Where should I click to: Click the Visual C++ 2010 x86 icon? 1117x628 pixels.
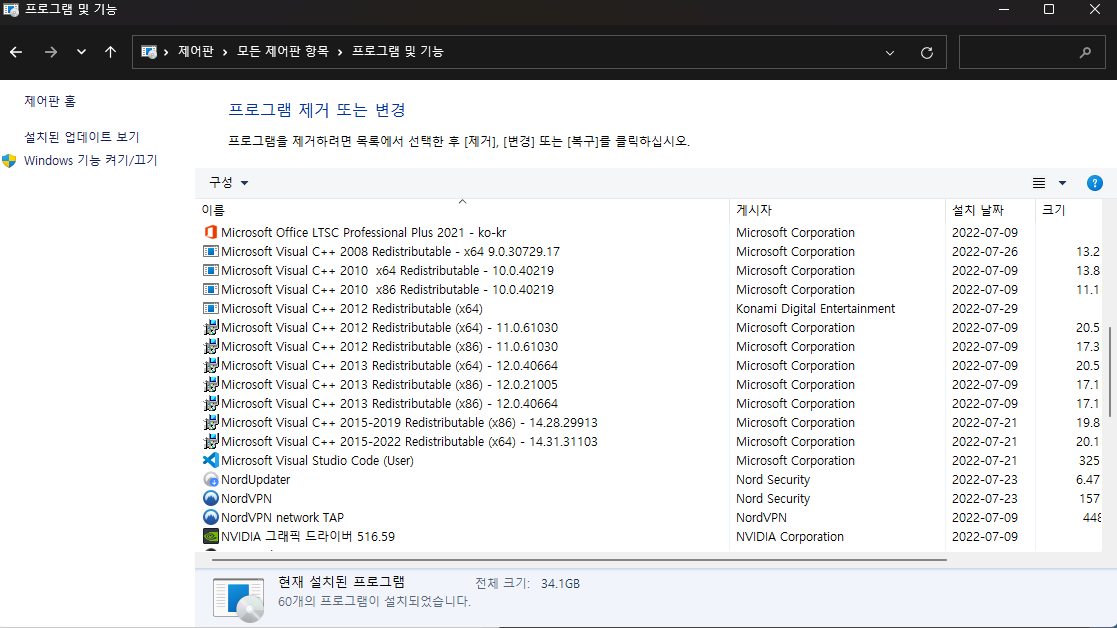coord(210,290)
